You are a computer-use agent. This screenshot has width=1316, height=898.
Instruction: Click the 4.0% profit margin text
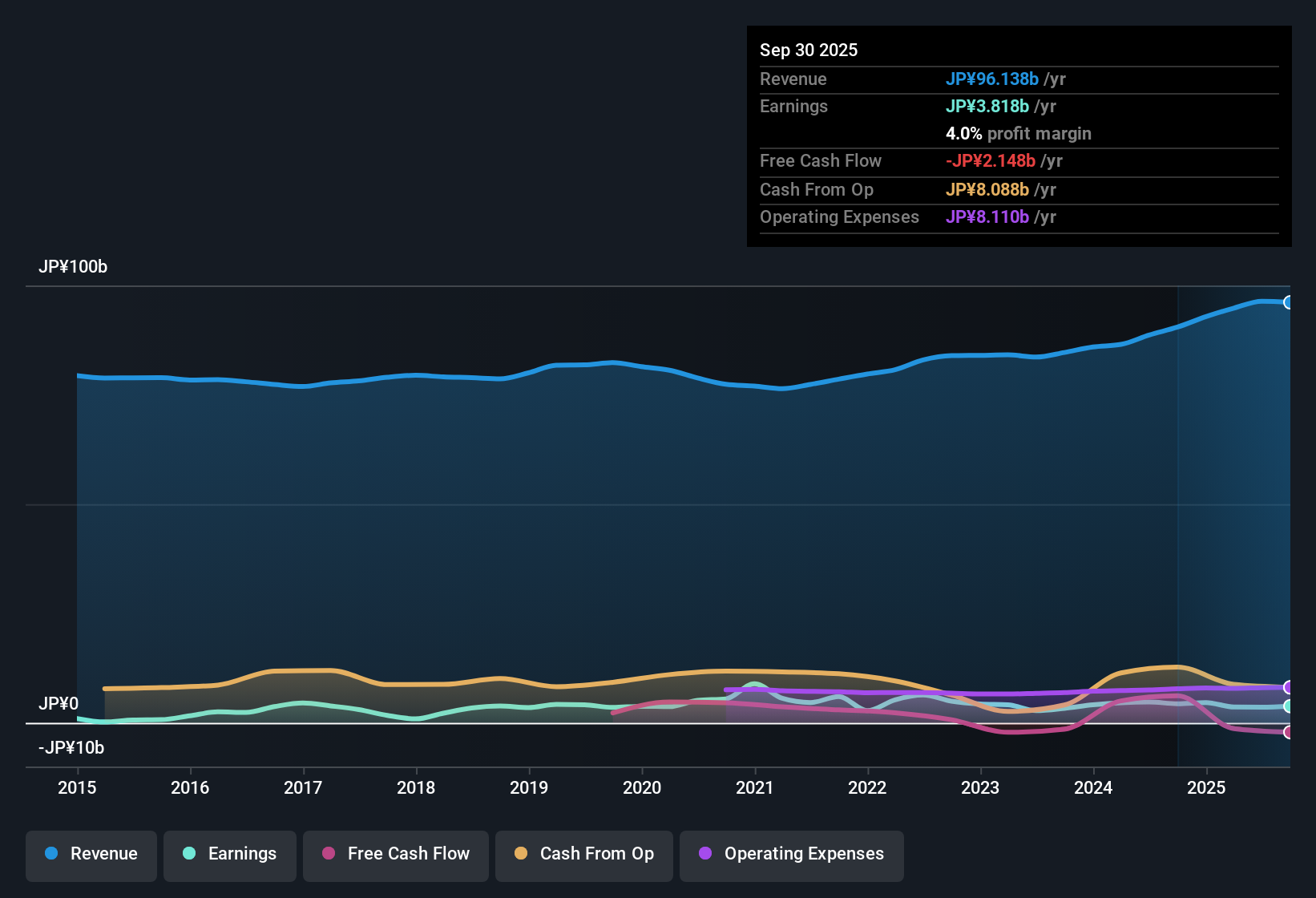1018,134
